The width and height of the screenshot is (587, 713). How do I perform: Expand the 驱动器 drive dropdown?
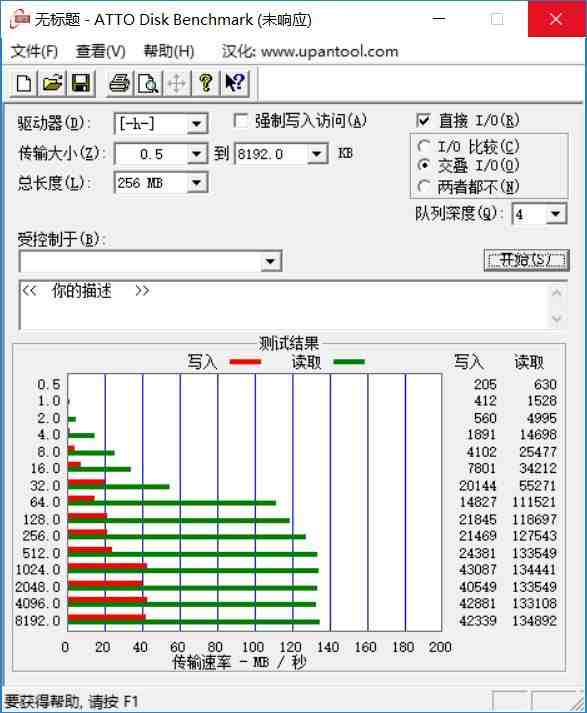(196, 124)
